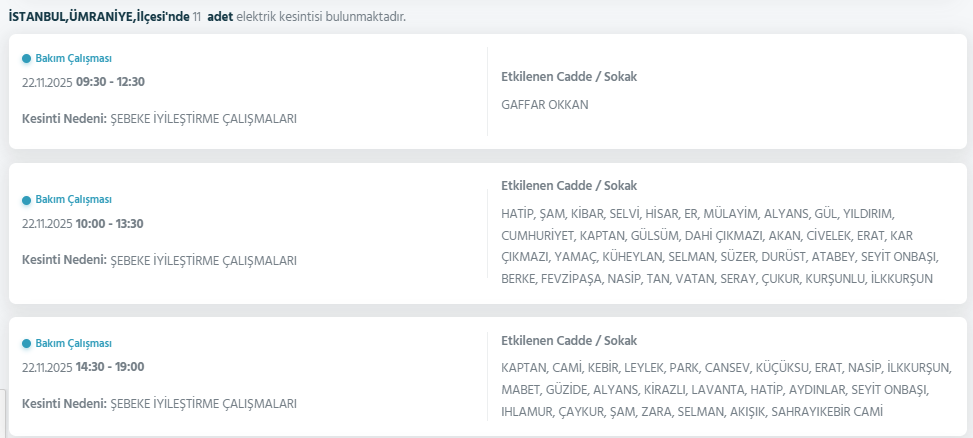Click the street list starting with KAPTAN, CAMİ, KEBİR
This screenshot has width=973, height=438.
(725, 389)
